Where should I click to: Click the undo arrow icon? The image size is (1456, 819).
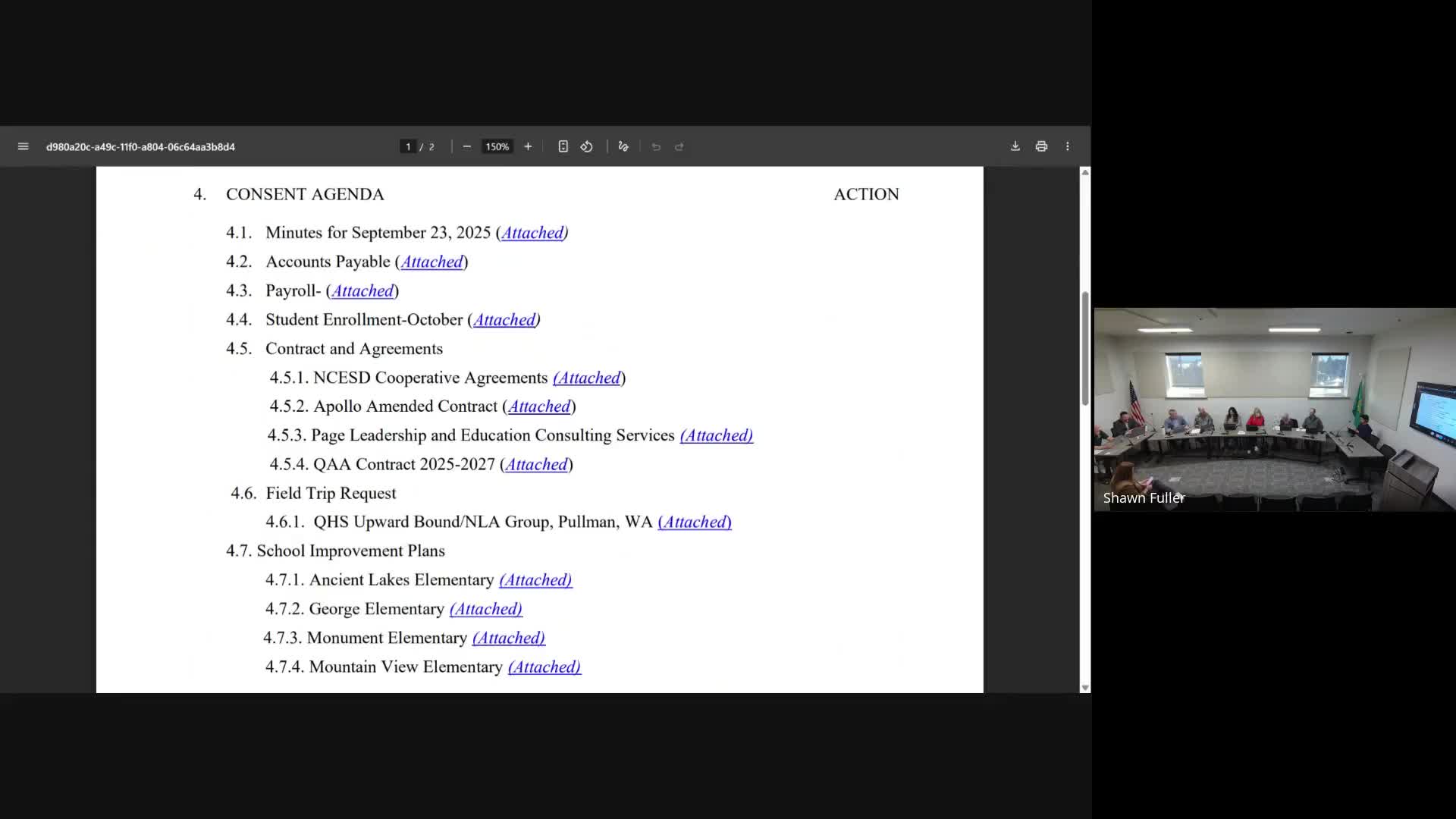[656, 146]
